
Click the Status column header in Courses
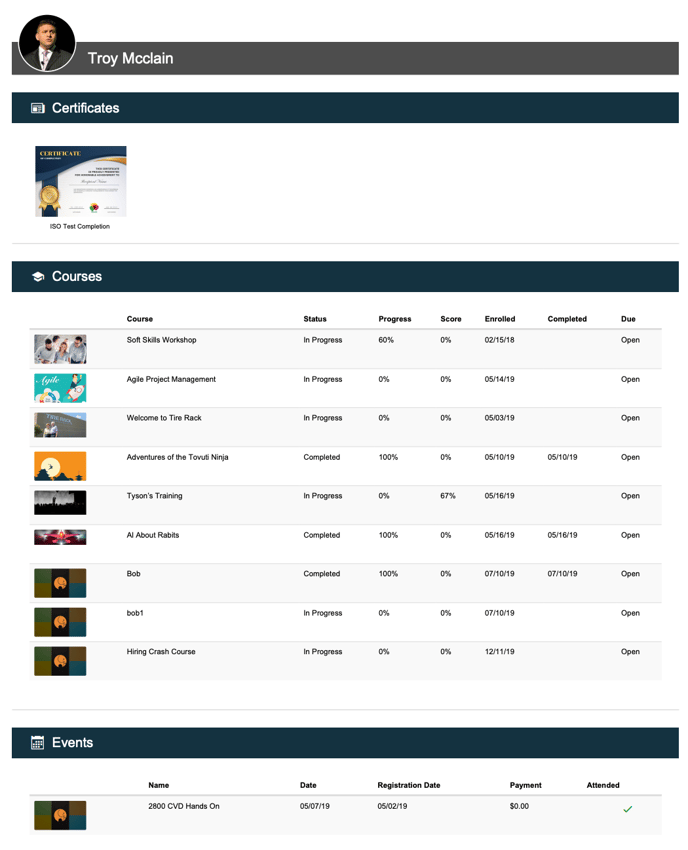tap(315, 319)
